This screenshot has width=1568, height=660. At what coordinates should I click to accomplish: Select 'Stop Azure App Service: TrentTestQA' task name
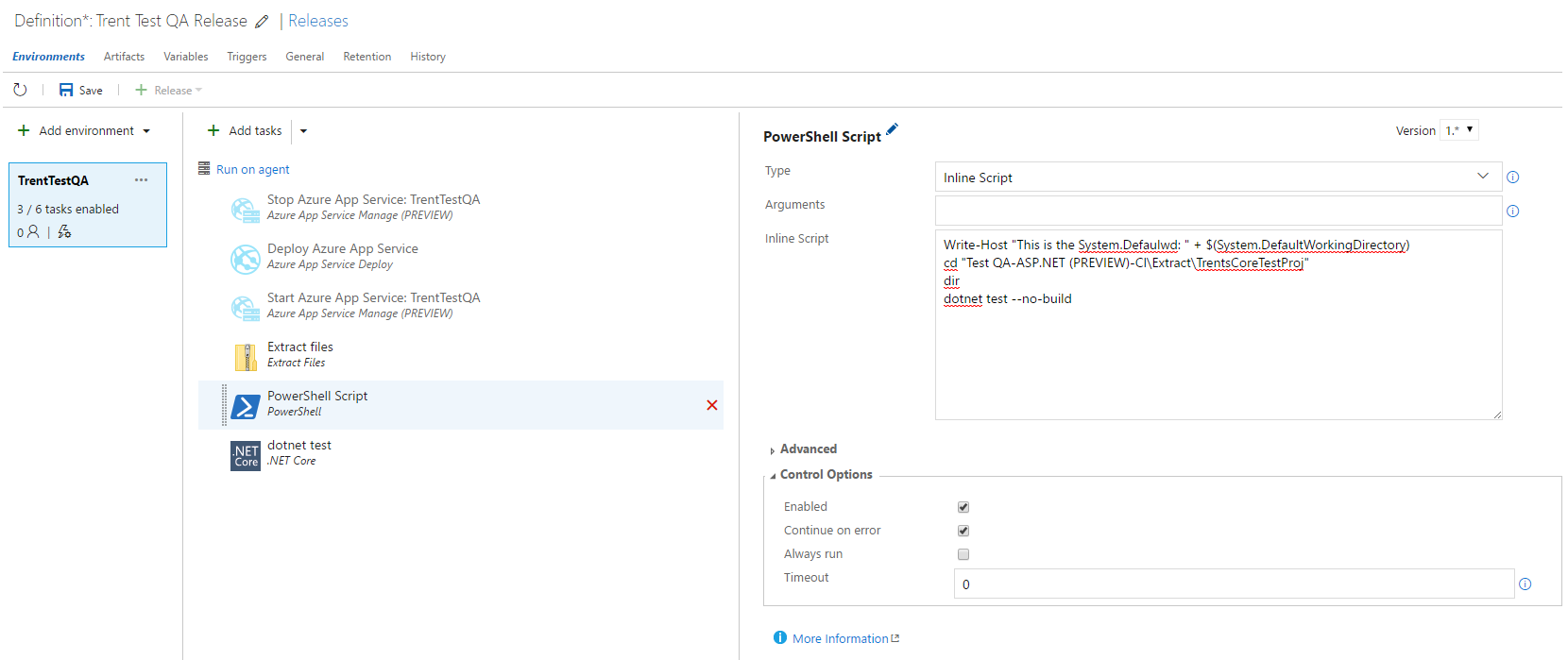(373, 199)
